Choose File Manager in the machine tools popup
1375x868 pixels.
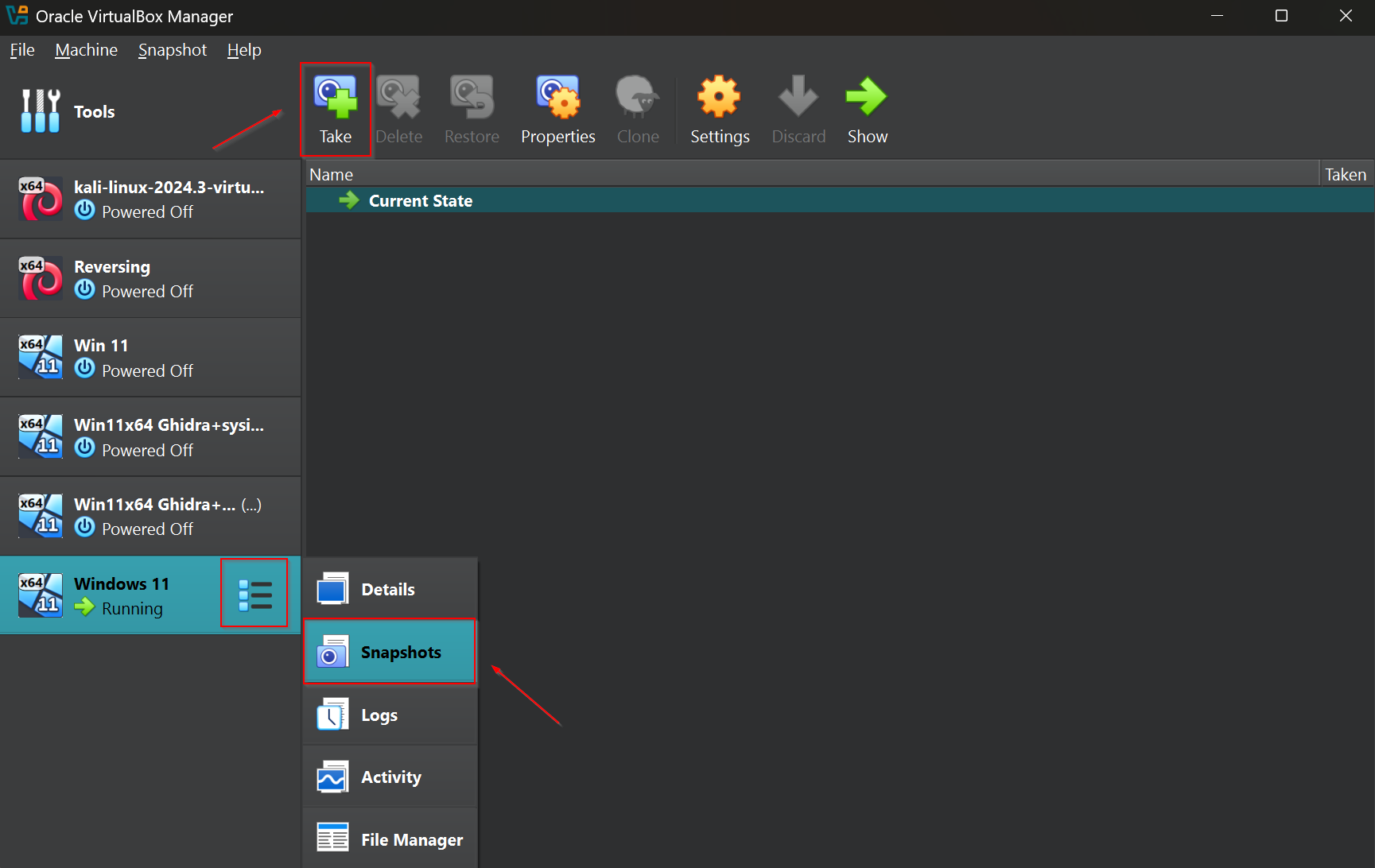pos(390,839)
